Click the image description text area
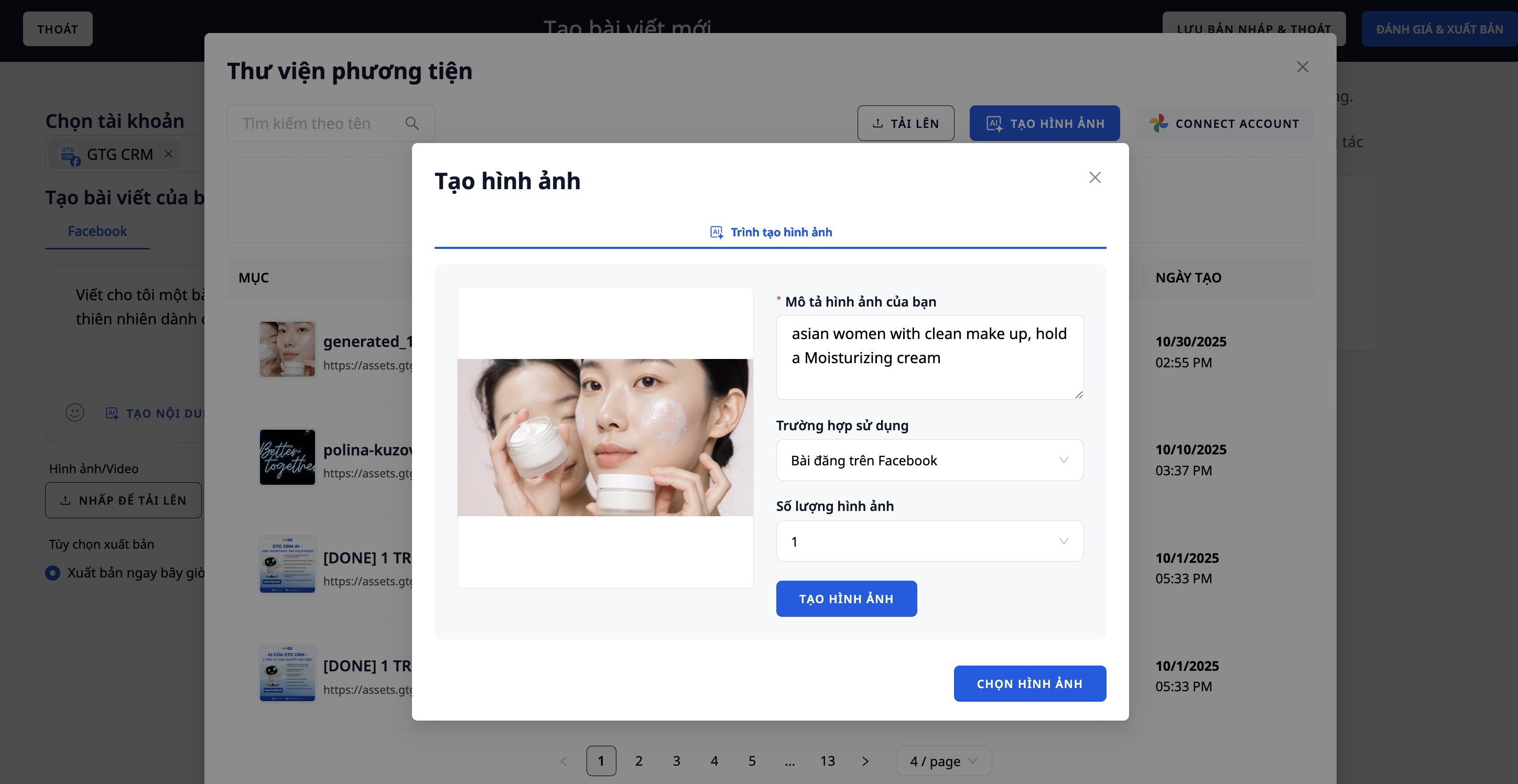 [929, 357]
